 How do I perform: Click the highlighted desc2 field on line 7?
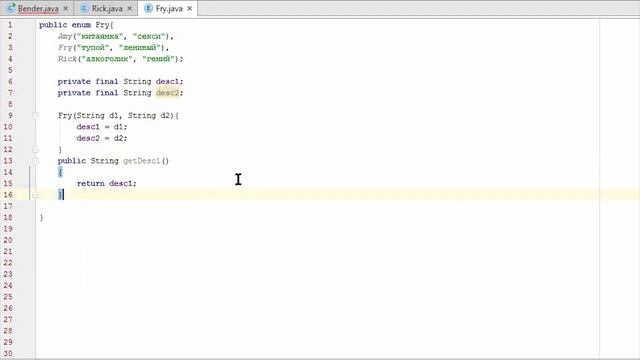point(167,93)
